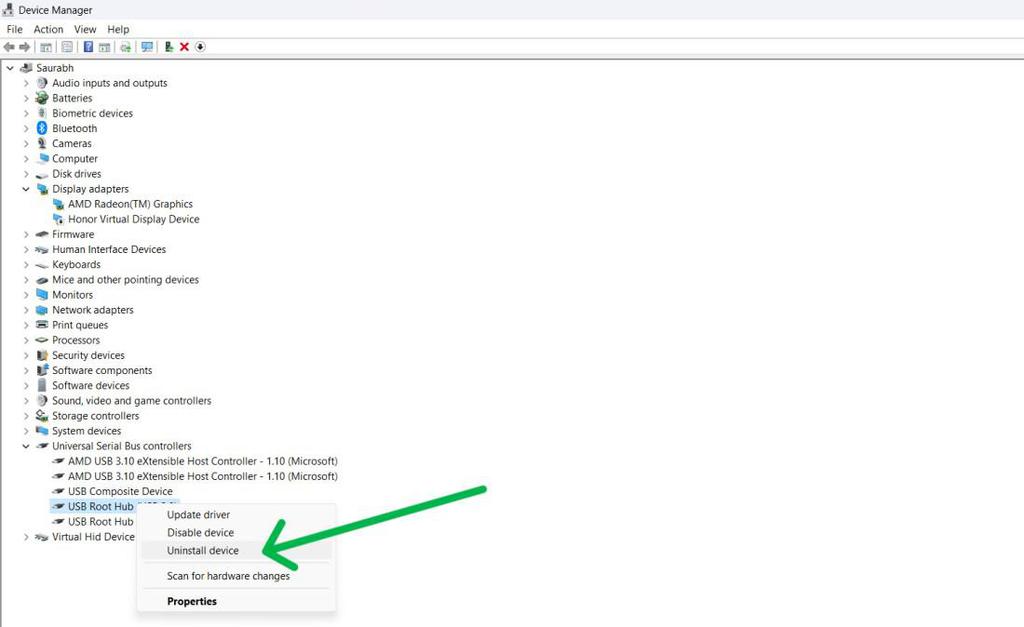
Task: Select the unhighlighted USB Root Hub entry
Action: coord(101,522)
